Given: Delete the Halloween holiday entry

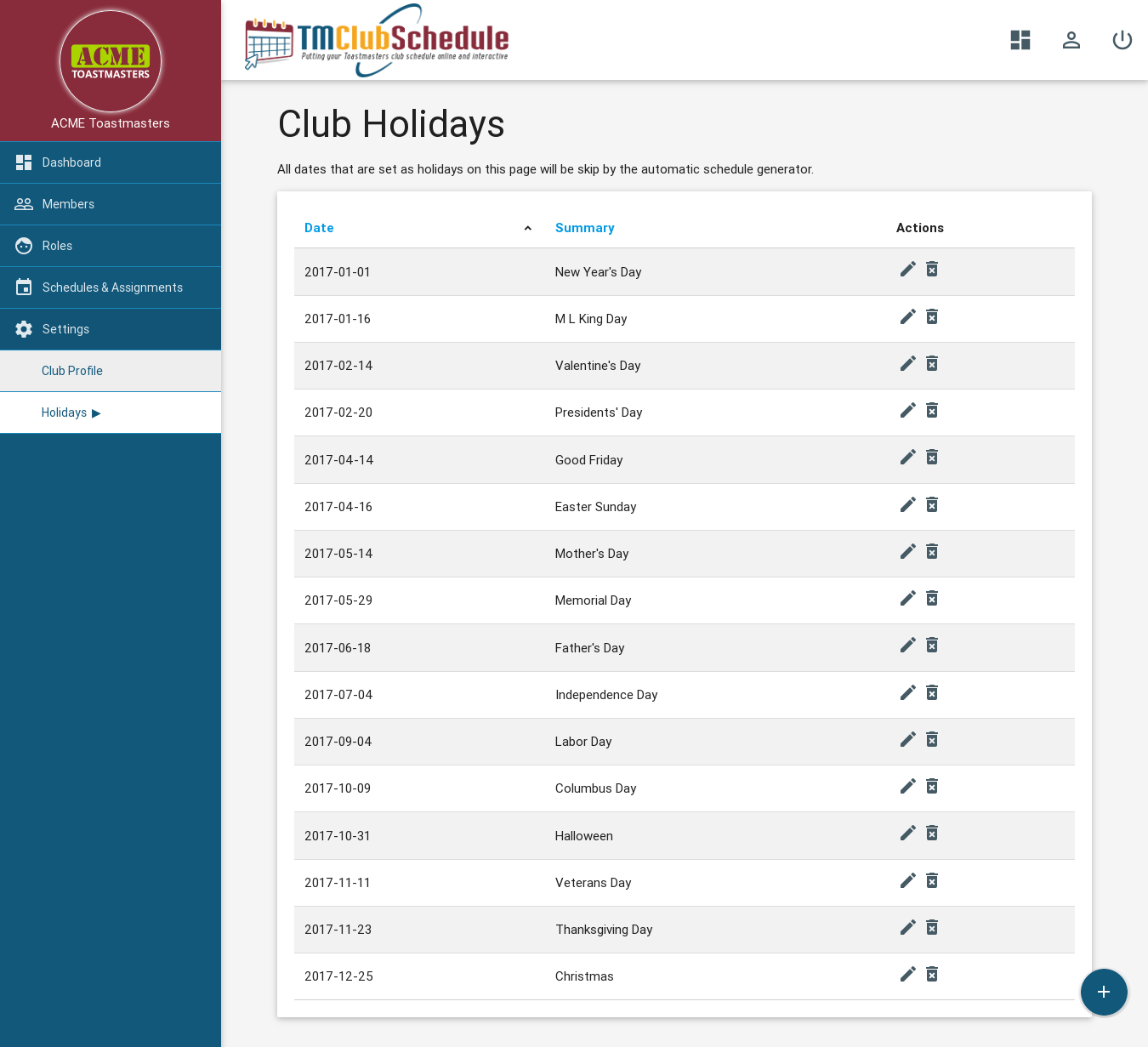Looking at the screenshot, I should 931,833.
